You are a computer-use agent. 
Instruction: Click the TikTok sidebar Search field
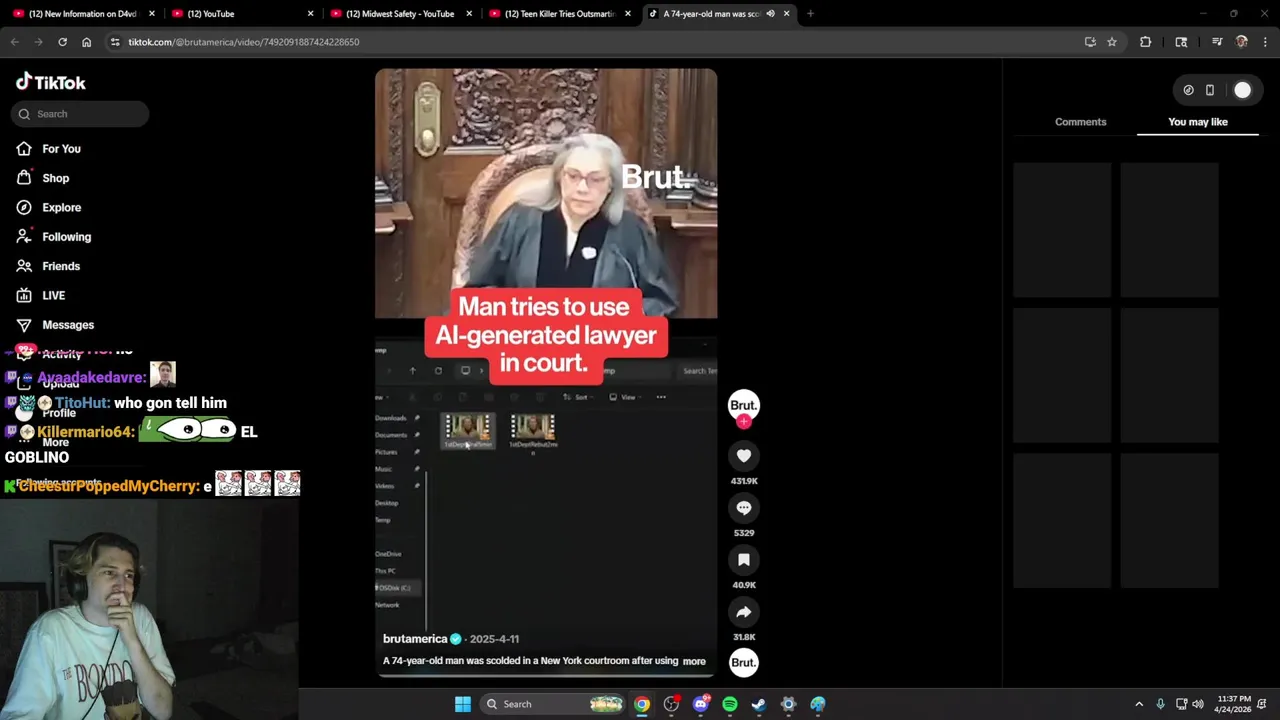pyautogui.click(x=80, y=114)
